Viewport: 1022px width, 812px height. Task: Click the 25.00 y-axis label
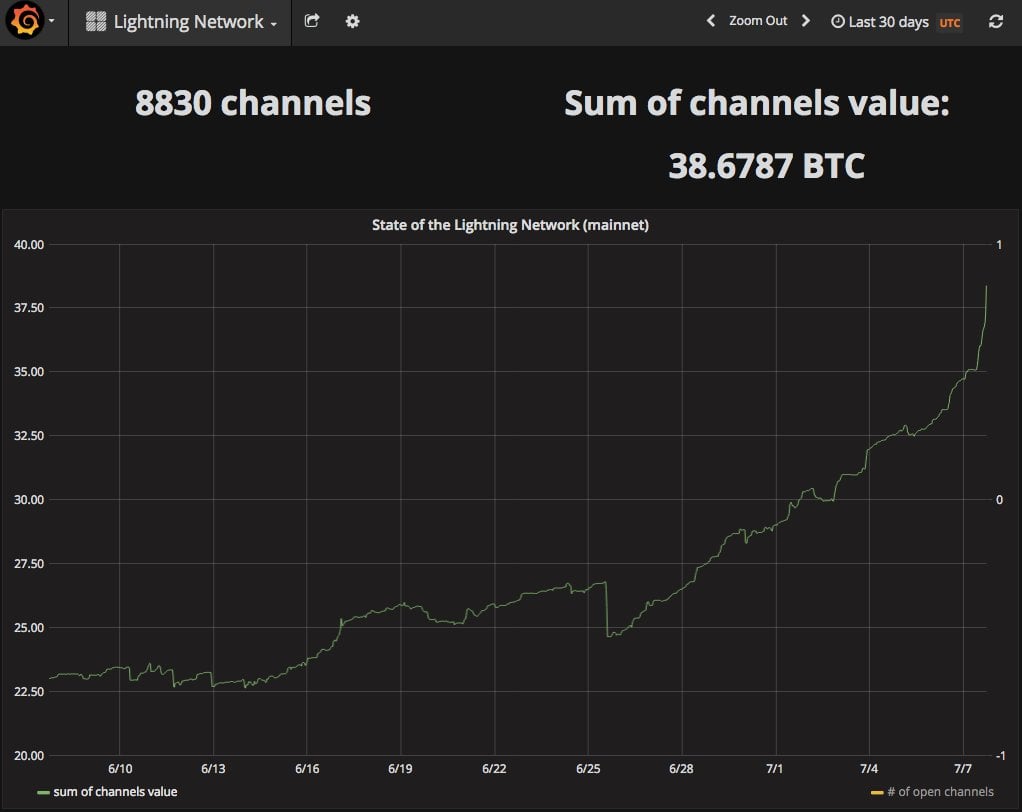[x=29, y=628]
